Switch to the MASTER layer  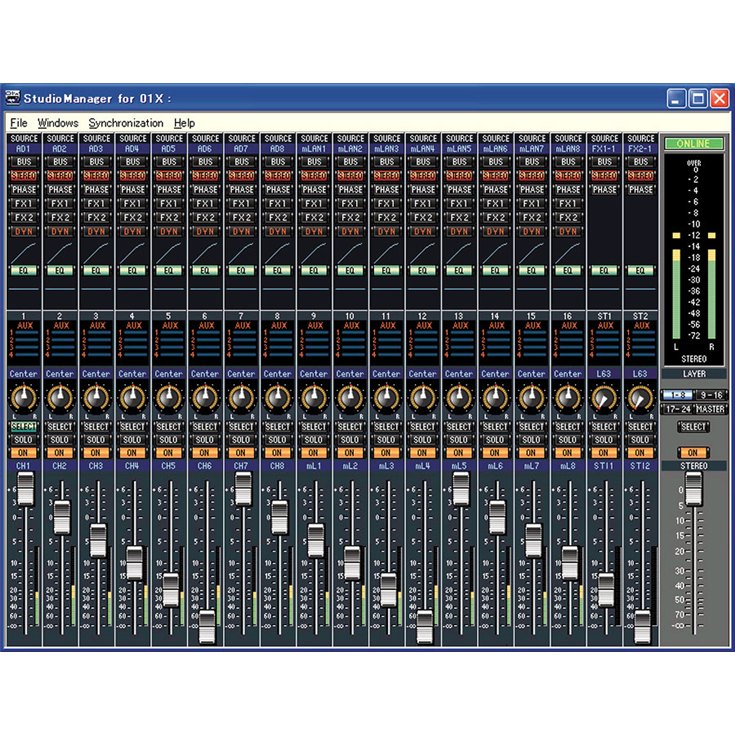pyautogui.click(x=711, y=408)
